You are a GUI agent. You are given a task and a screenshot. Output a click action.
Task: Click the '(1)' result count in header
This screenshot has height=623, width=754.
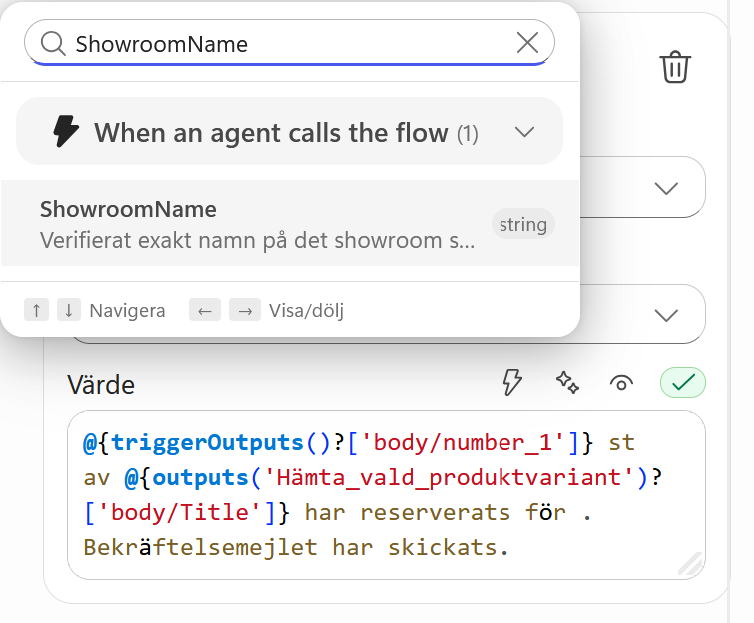(x=467, y=134)
